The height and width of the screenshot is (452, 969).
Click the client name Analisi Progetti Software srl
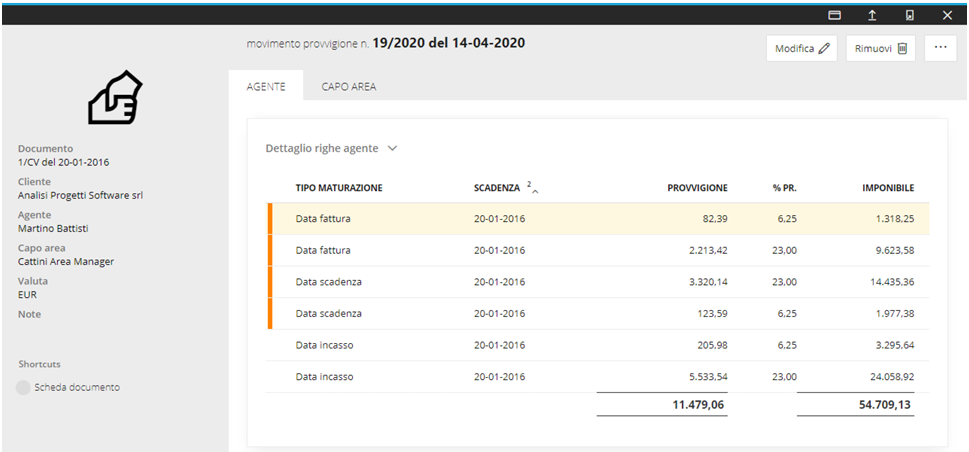pyautogui.click(x=80, y=195)
